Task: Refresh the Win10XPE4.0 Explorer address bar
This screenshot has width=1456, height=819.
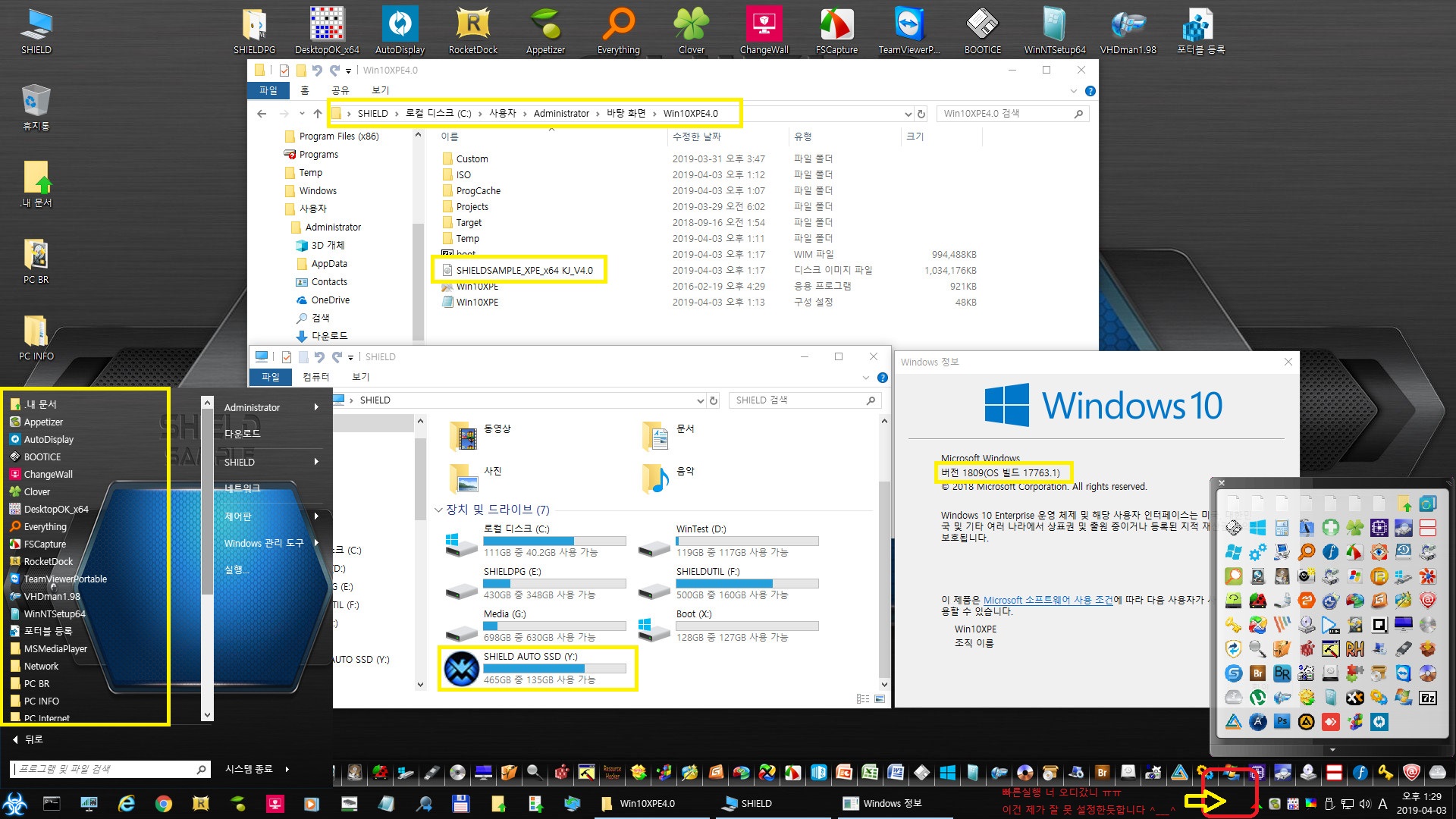Action: [921, 114]
